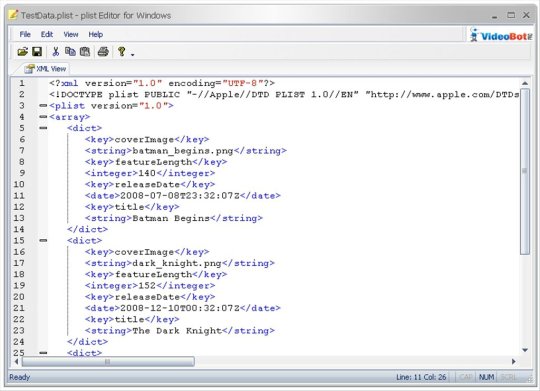Click the Open file toolbar icon
This screenshot has height=391, width=540.
point(23,52)
